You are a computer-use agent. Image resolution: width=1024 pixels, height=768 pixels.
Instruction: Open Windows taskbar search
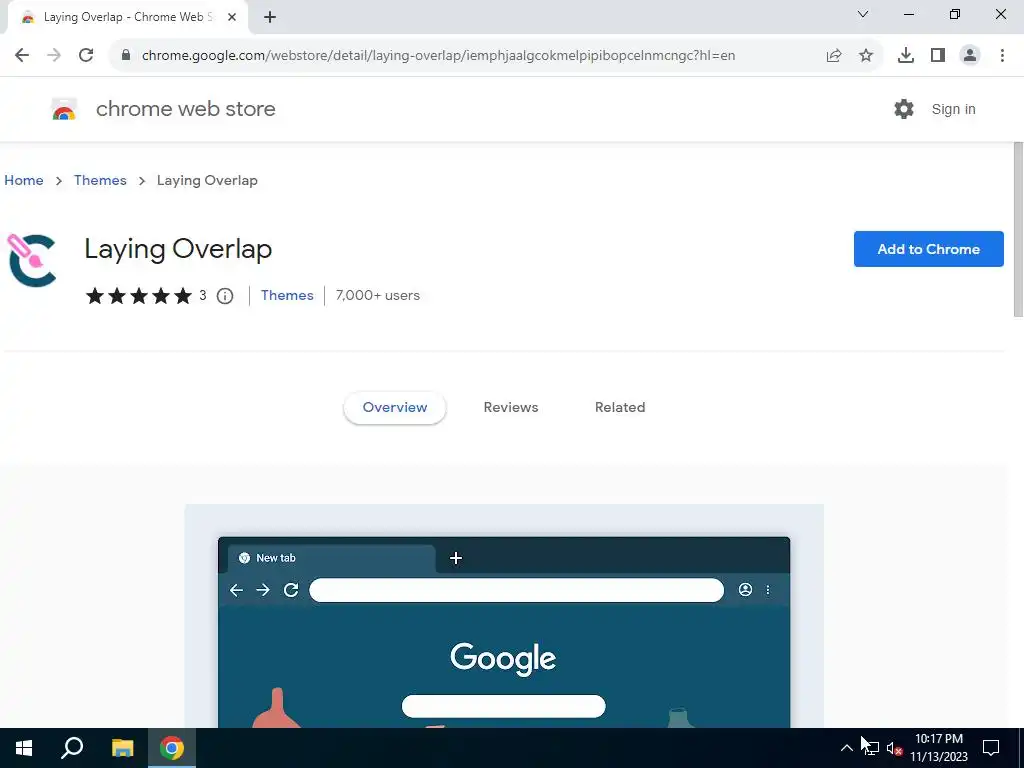pyautogui.click(x=72, y=748)
